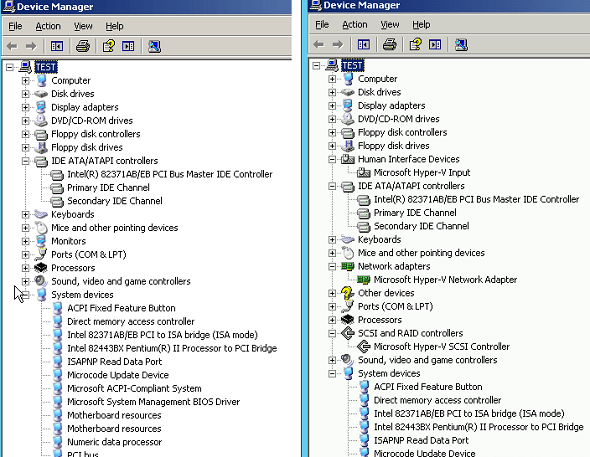The height and width of the screenshot is (457, 590).
Task: Click the Network adapters category icon
Action: (x=347, y=266)
